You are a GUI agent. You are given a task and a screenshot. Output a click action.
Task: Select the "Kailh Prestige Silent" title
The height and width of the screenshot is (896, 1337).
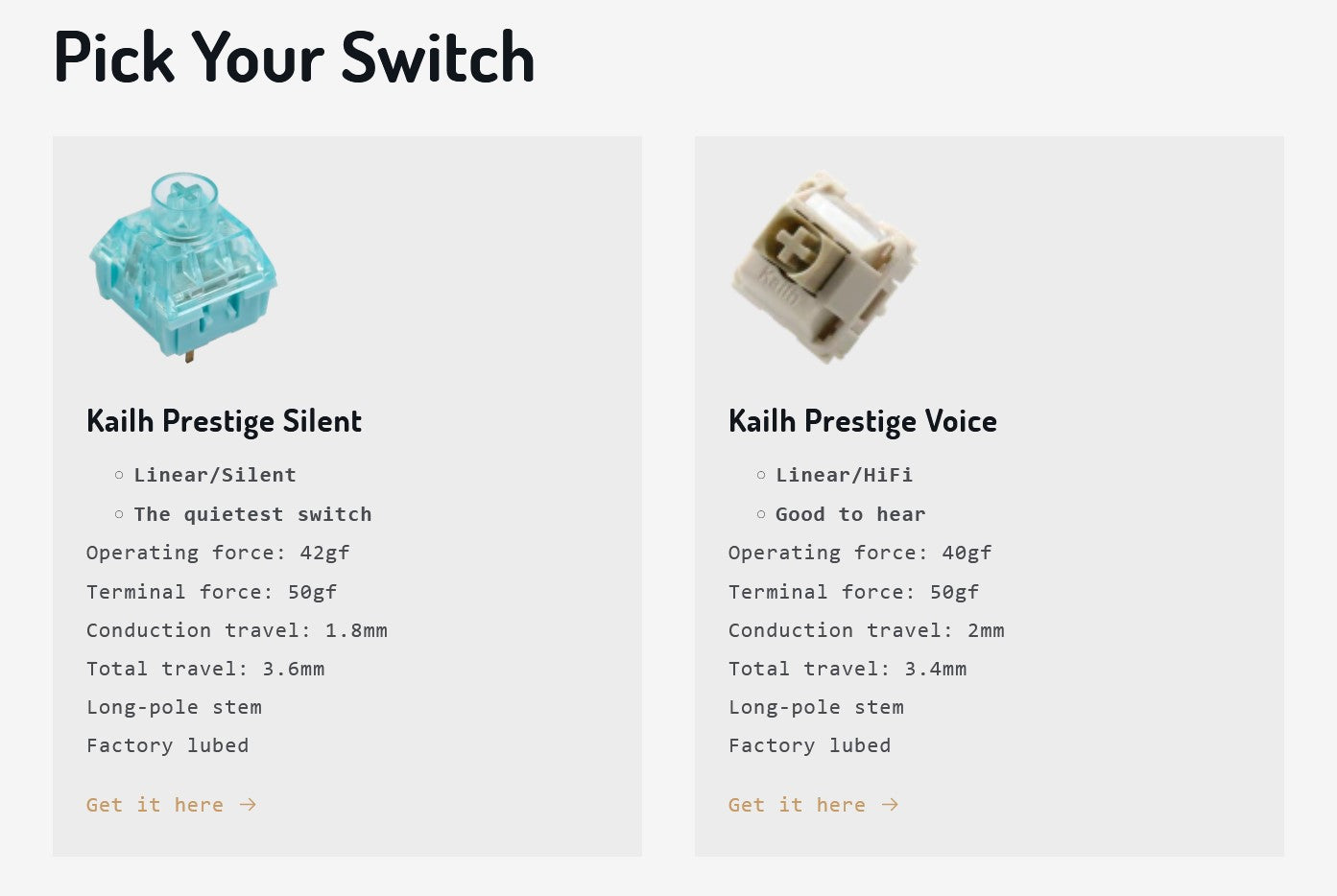pos(224,421)
